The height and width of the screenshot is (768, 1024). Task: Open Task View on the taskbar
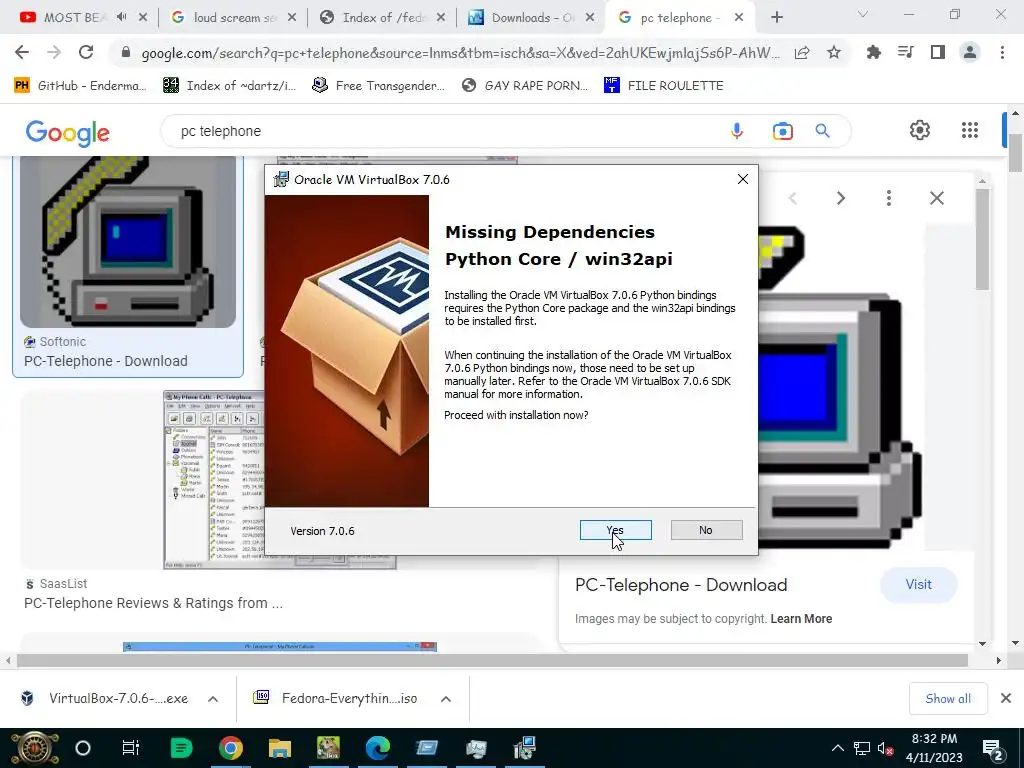click(131, 748)
